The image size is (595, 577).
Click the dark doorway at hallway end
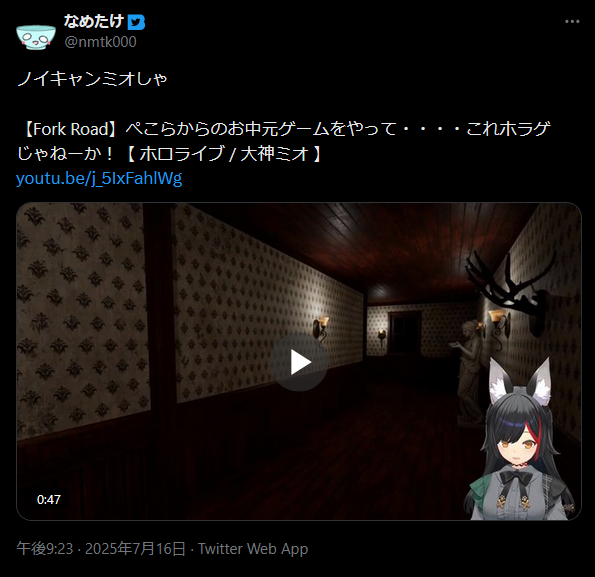tap(406, 332)
